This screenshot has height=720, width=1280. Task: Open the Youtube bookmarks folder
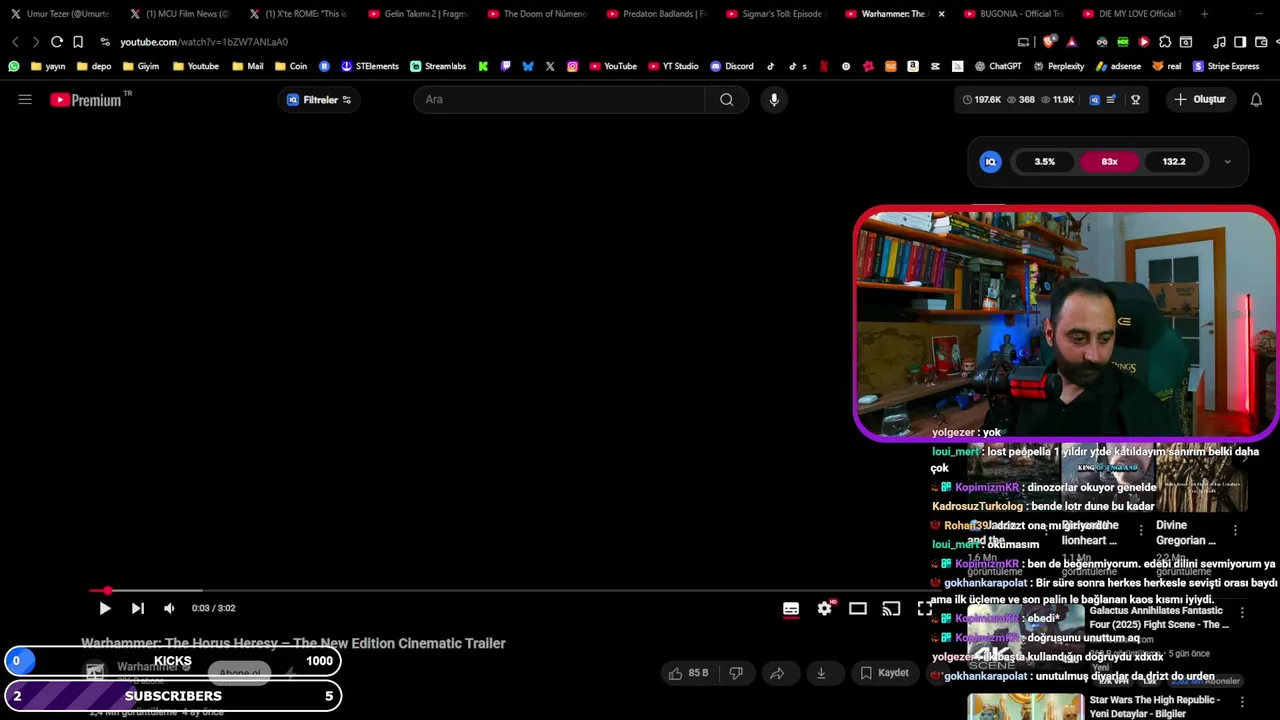point(196,66)
